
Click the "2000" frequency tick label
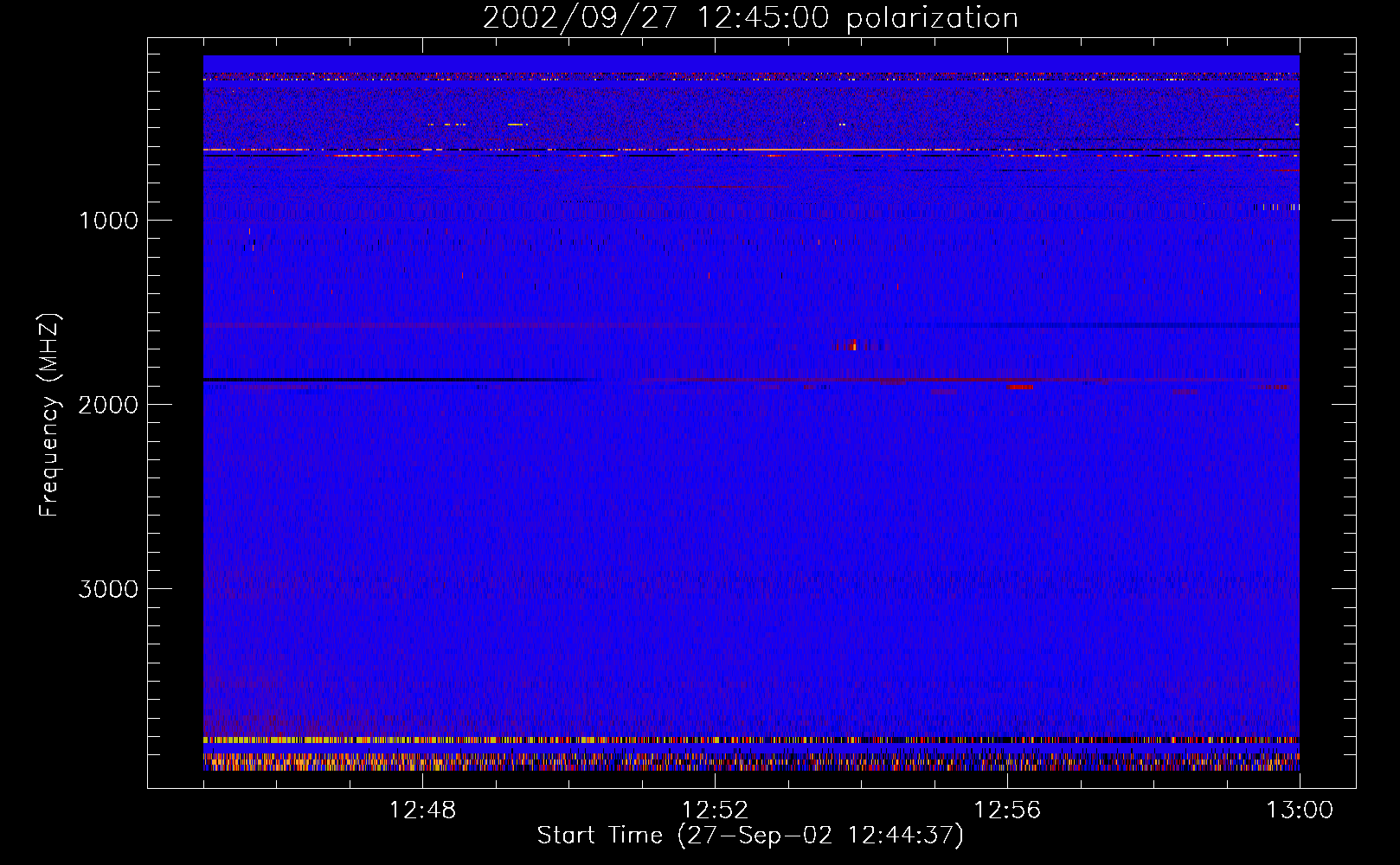click(108, 405)
